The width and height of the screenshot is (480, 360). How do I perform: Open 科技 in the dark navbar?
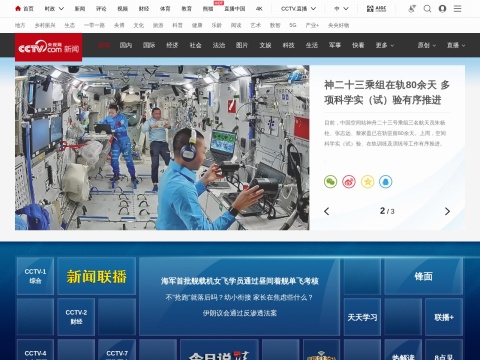coord(289,45)
